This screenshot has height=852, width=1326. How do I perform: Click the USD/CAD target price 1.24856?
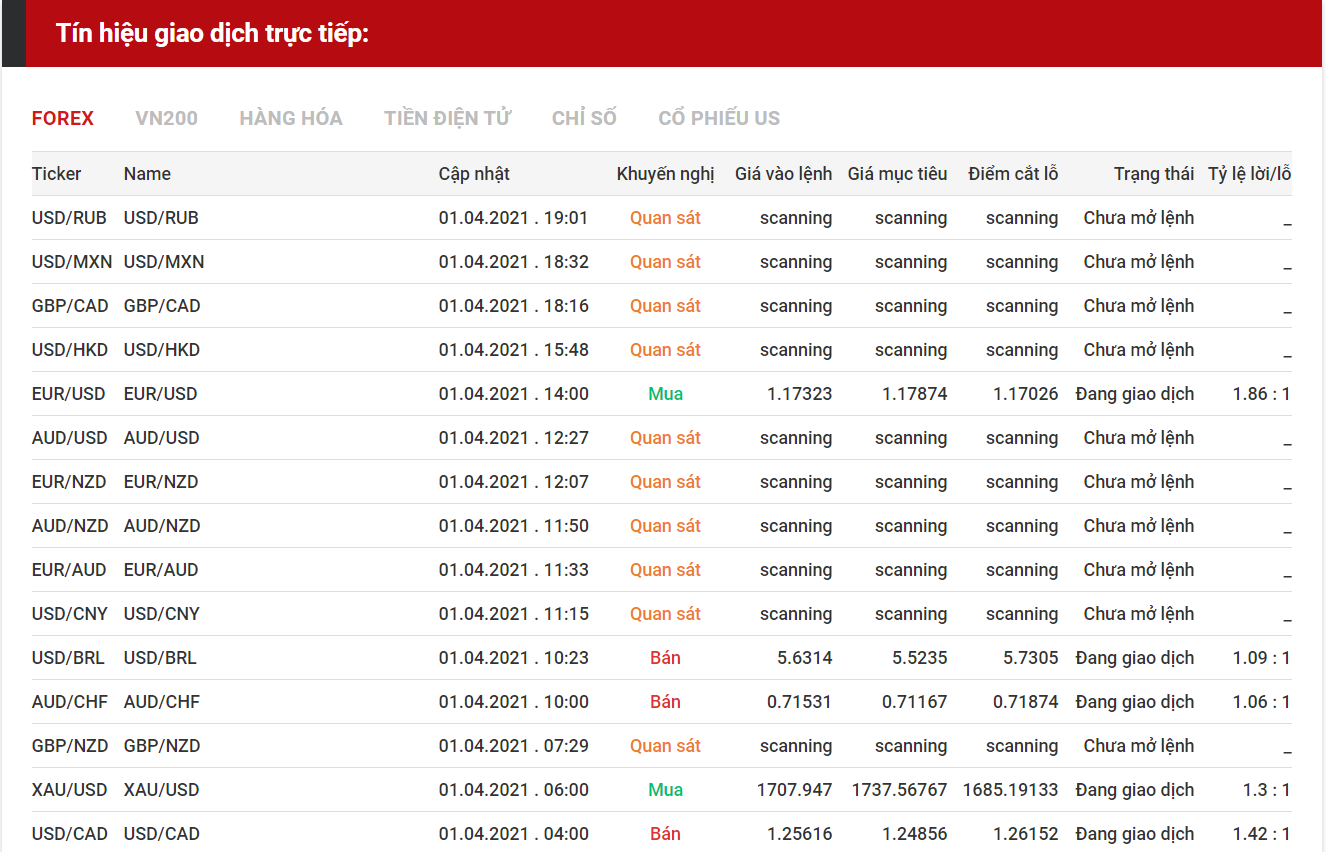pyautogui.click(x=915, y=834)
